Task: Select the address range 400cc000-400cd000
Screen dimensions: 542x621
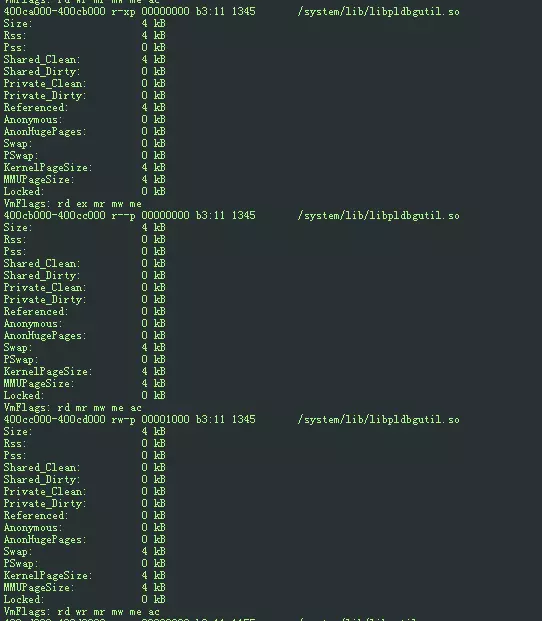Action: click(x=55, y=419)
